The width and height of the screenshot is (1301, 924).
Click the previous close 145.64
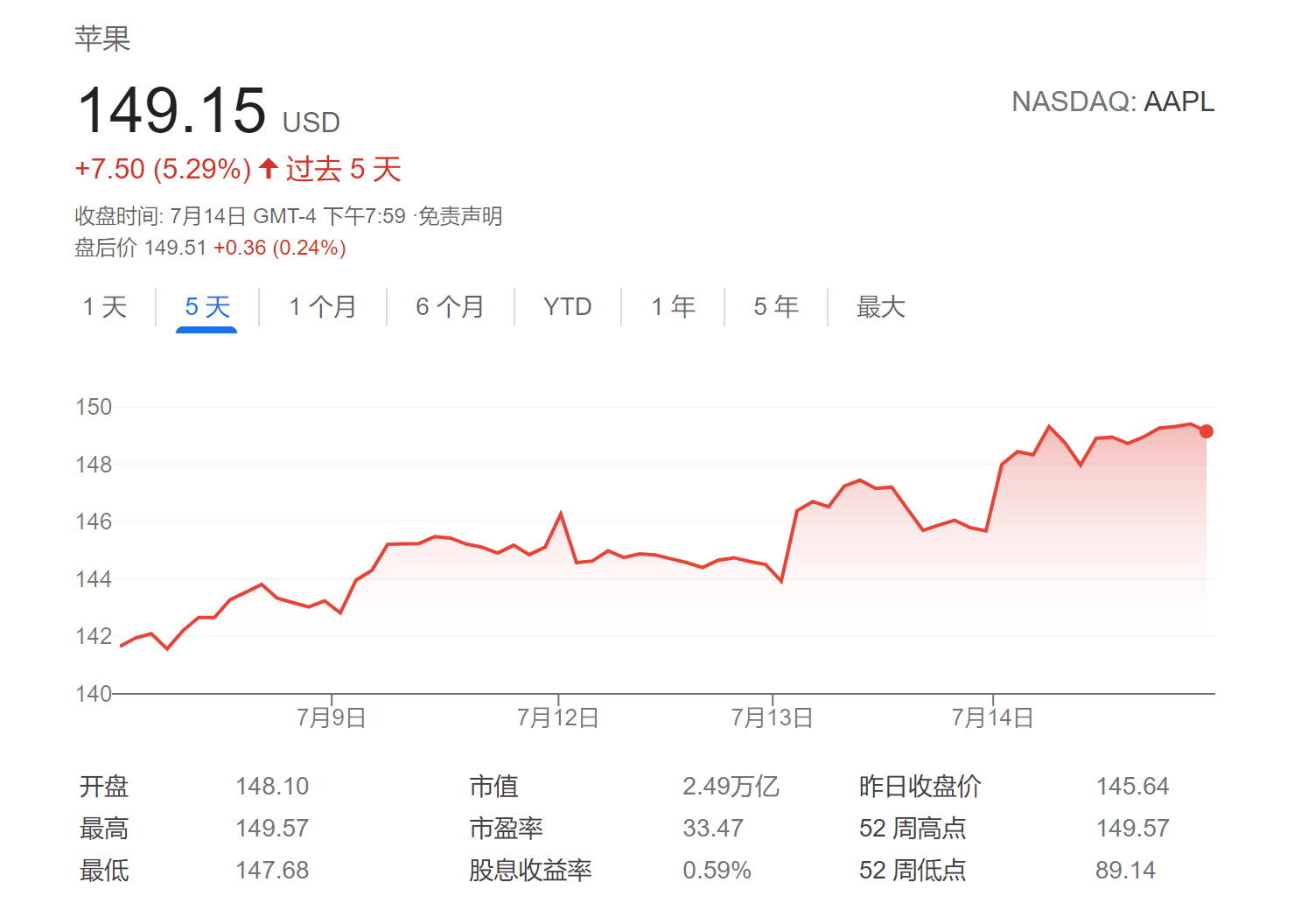(x=1132, y=787)
